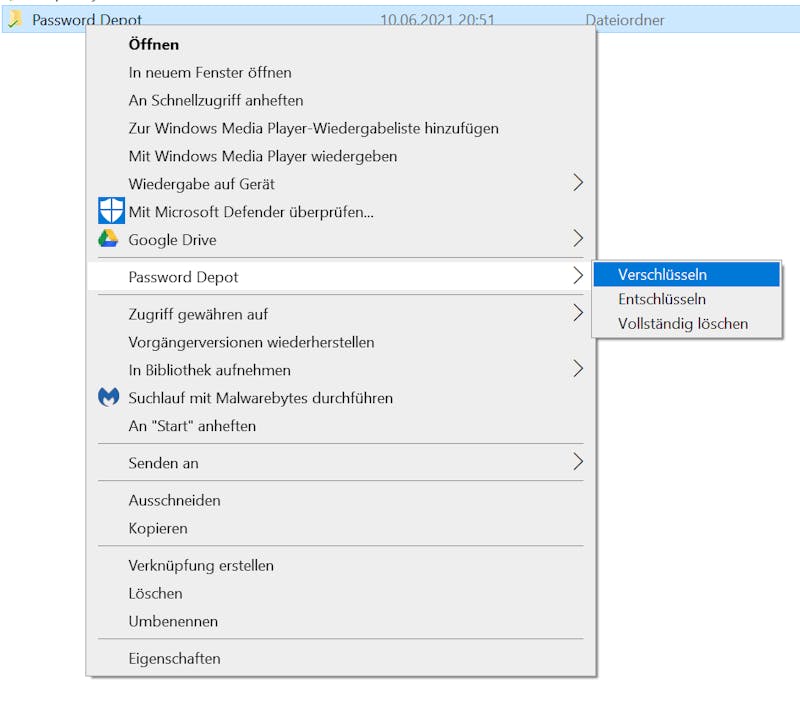Open the Senden an entry
This screenshot has height=701, width=800.
tap(341, 463)
